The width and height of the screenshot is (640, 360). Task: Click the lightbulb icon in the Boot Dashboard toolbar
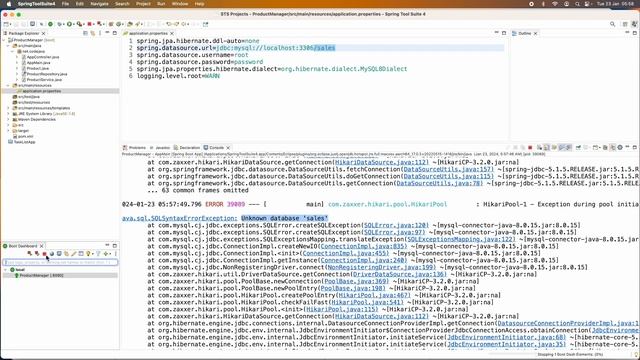click(x=88, y=253)
